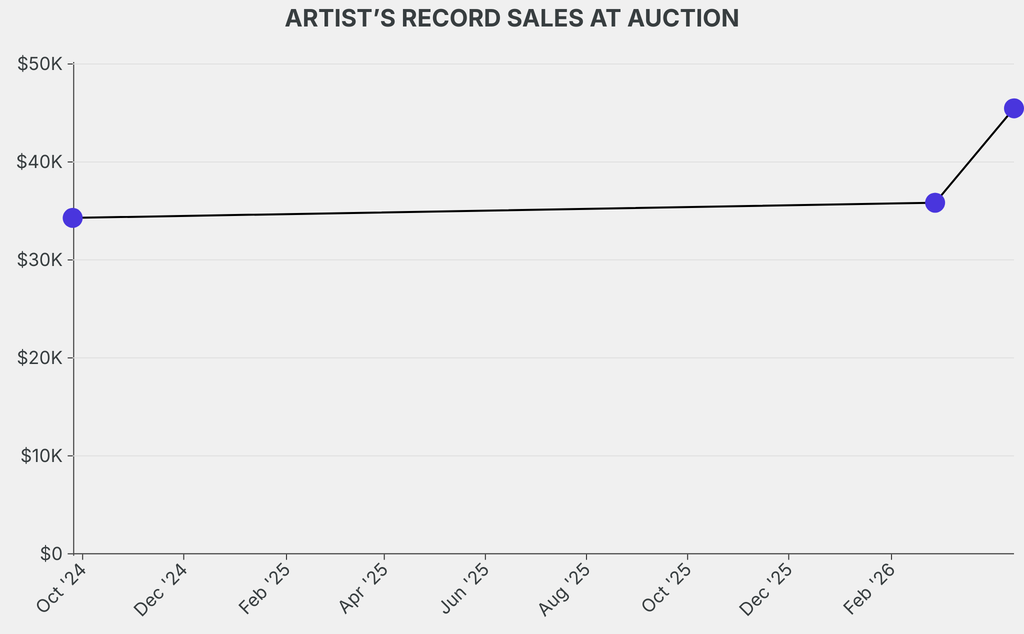Image resolution: width=1024 pixels, height=634 pixels.
Task: Select the highest data point near $45K
Action: coord(1013,108)
